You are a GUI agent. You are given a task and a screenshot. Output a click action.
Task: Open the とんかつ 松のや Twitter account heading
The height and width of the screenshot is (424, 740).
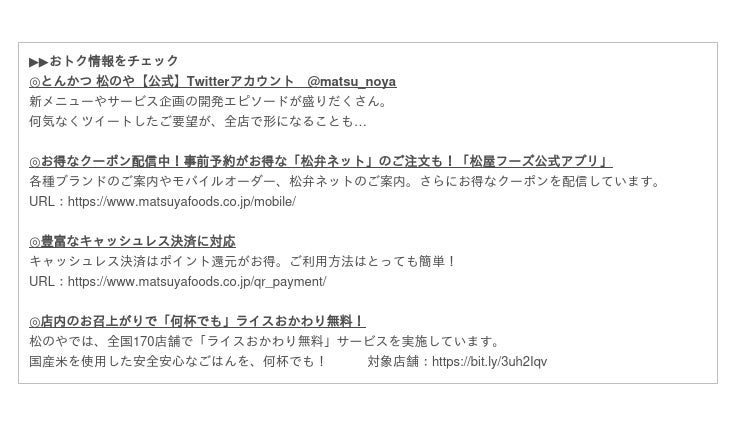213,82
